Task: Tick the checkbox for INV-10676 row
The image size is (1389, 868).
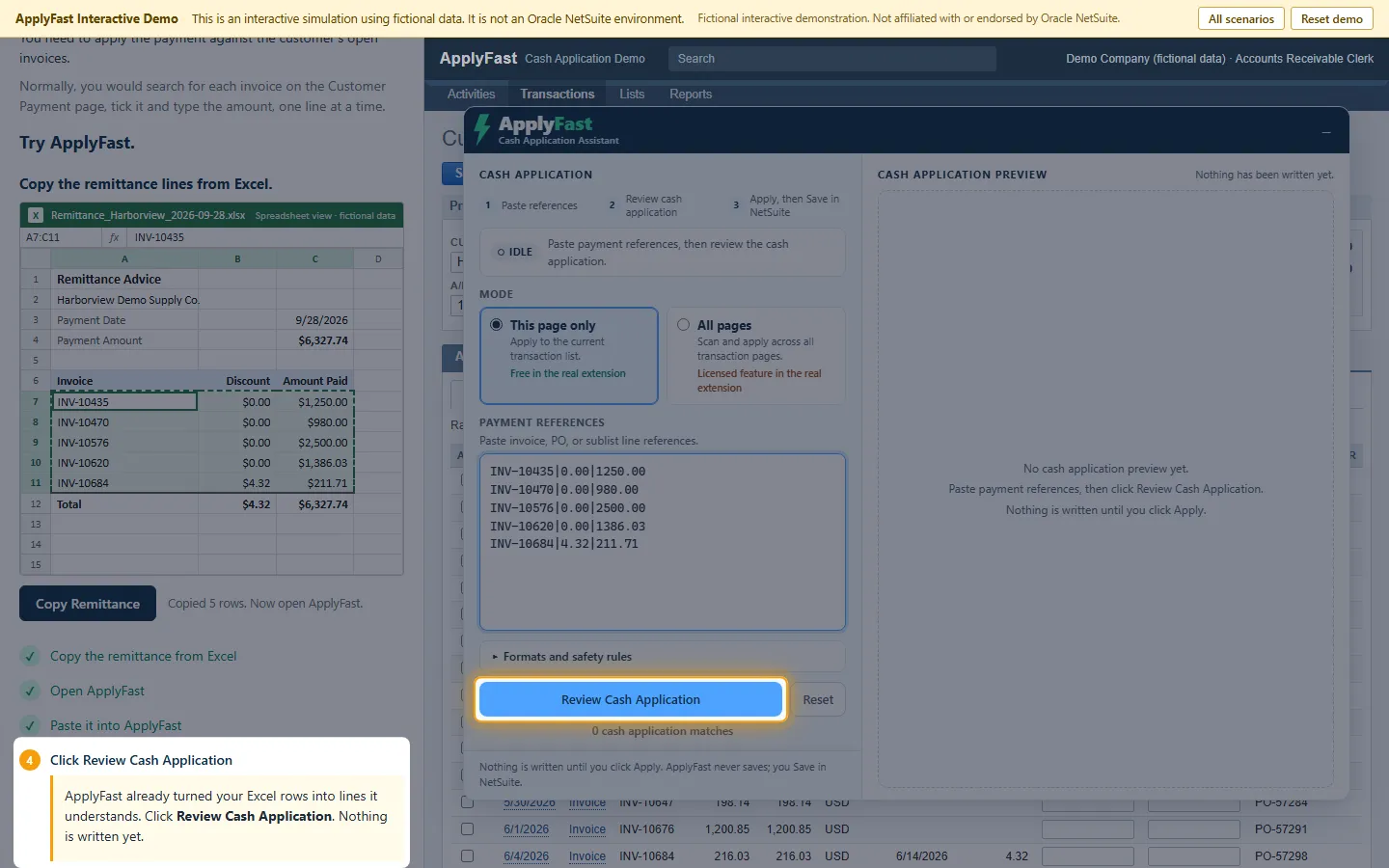Action: pos(468,828)
